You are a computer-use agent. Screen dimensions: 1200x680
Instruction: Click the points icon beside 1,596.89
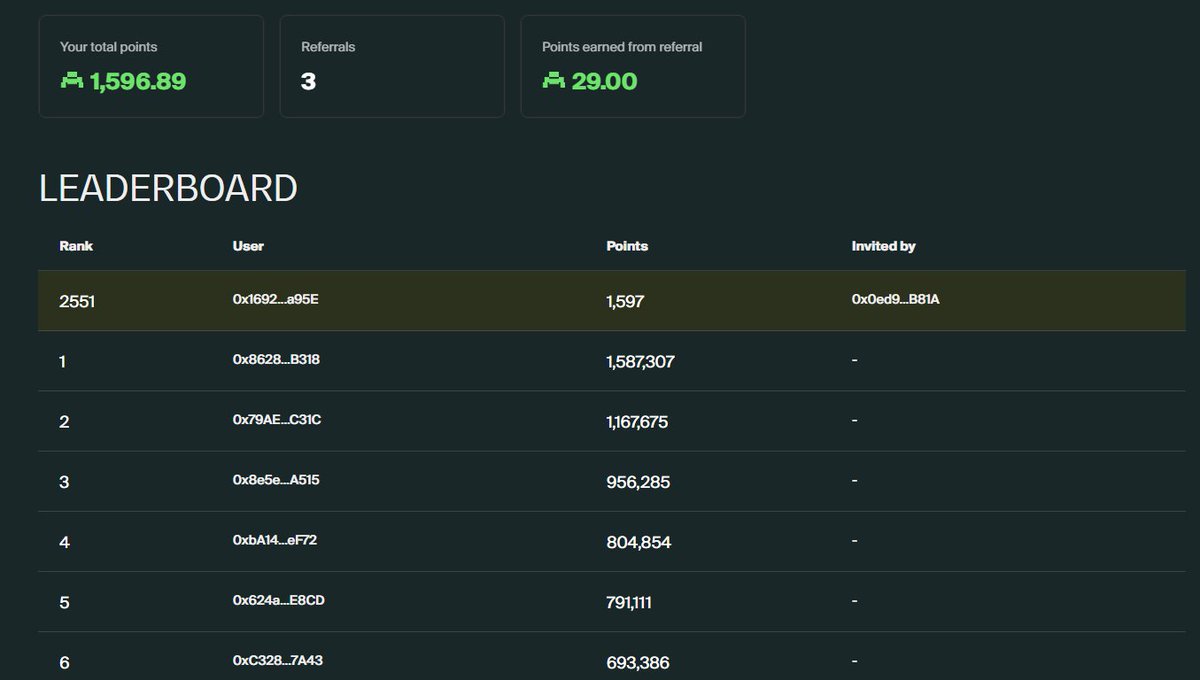coord(71,81)
